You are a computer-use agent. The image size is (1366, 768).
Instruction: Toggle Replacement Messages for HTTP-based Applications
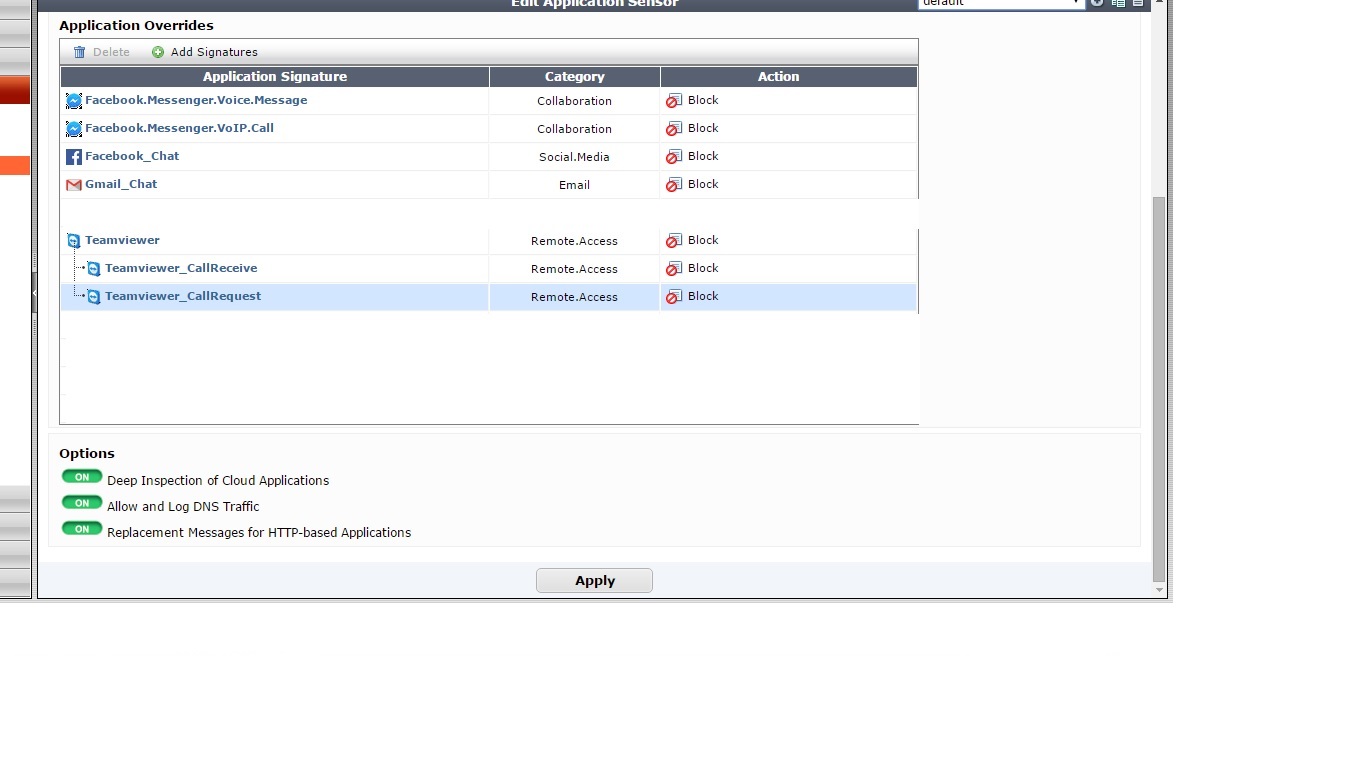click(82, 529)
